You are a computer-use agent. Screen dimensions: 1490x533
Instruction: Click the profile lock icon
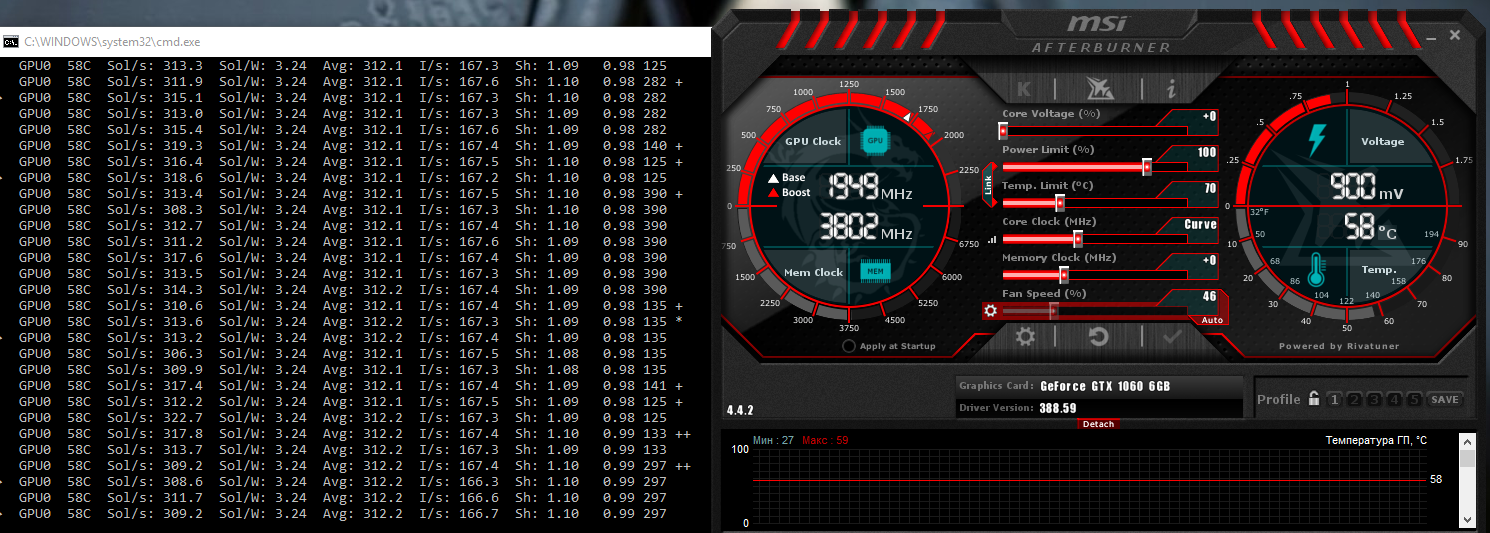click(x=1314, y=399)
